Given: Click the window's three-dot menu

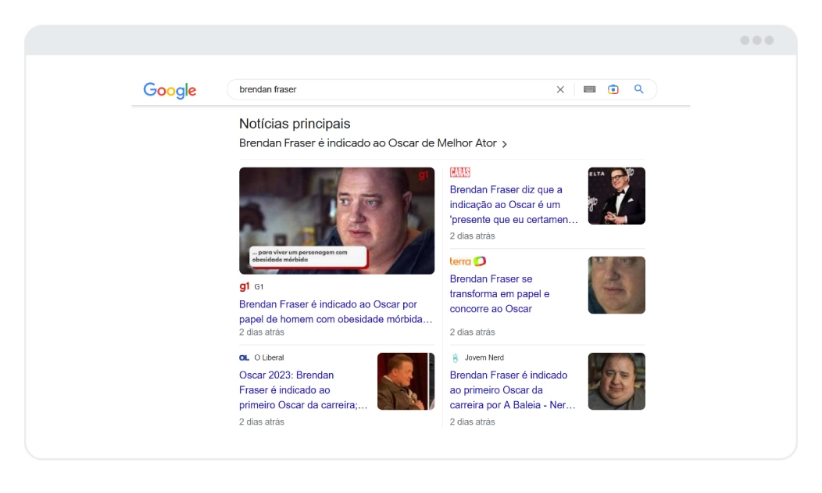Looking at the screenshot, I should tap(757, 40).
